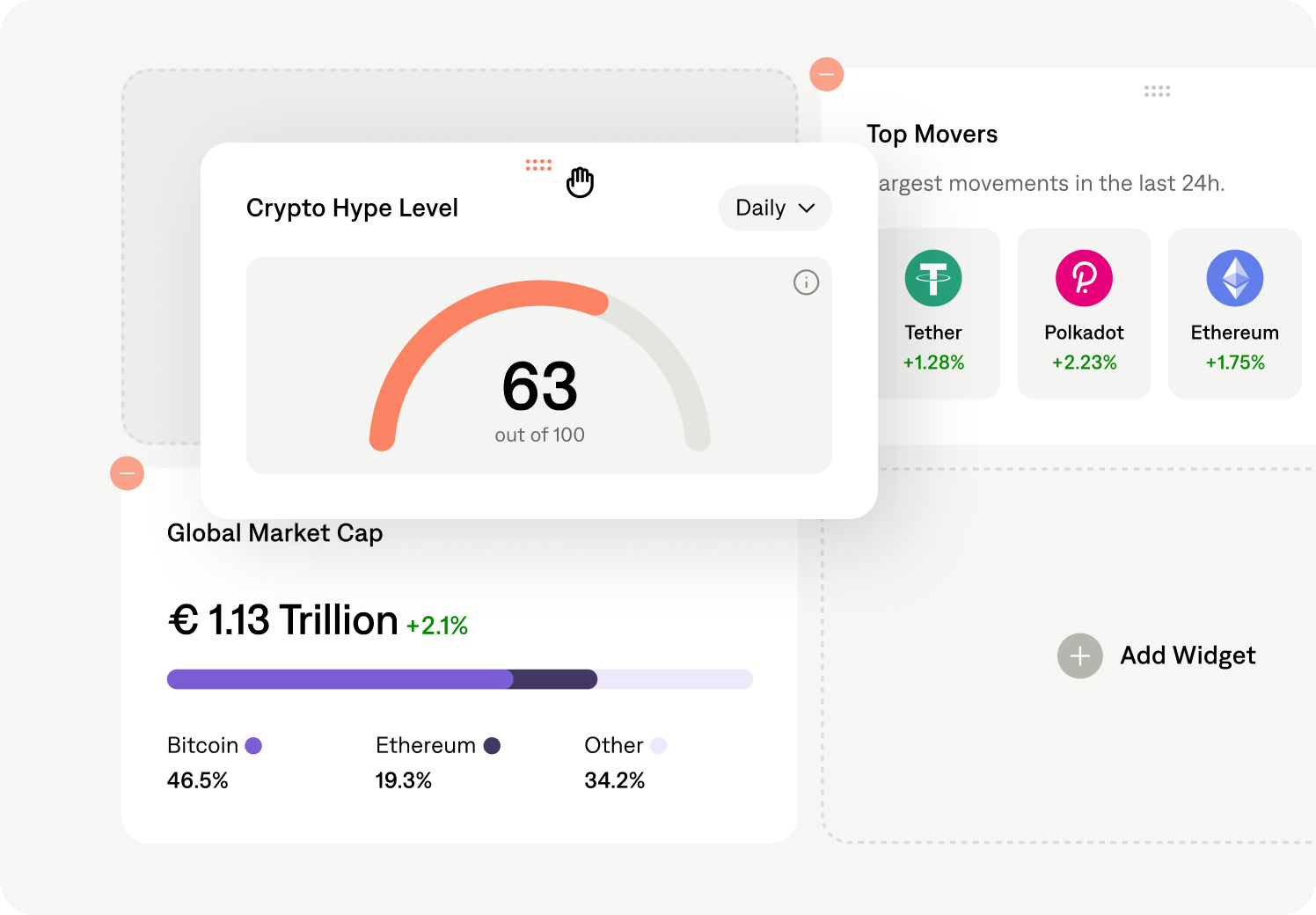The height and width of the screenshot is (915, 1316).
Task: Click Add Widget
Action: pos(1188,655)
